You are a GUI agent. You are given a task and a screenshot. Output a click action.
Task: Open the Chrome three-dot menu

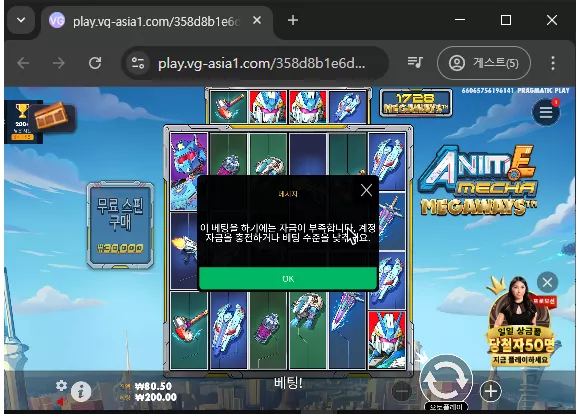tap(553, 63)
